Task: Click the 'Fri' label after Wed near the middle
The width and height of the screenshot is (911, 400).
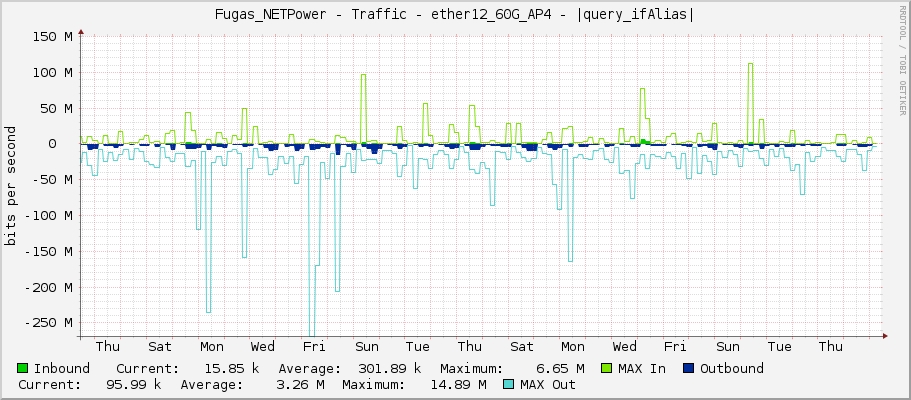Action: click(x=315, y=347)
